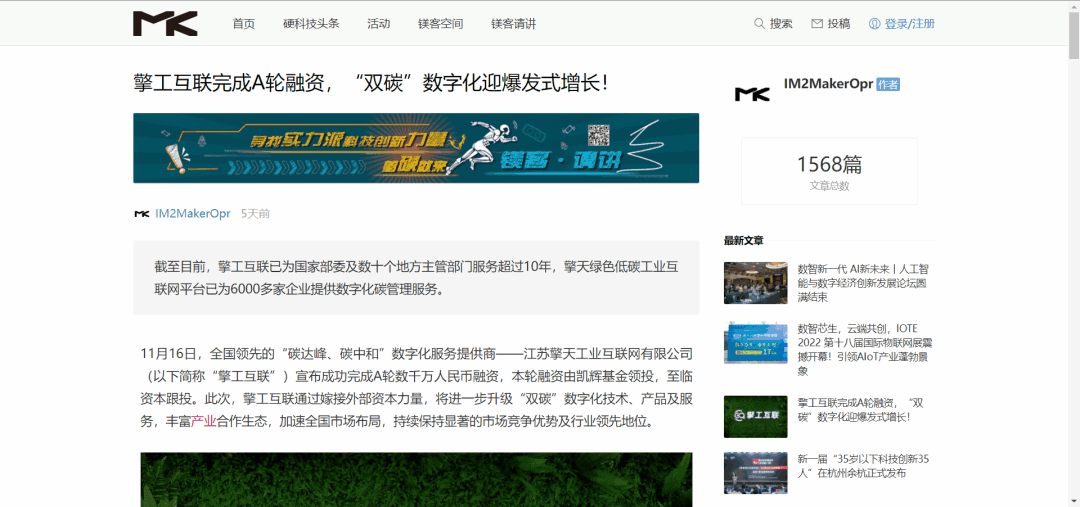
Task: Click the 1568篇 article count box
Action: point(829,171)
